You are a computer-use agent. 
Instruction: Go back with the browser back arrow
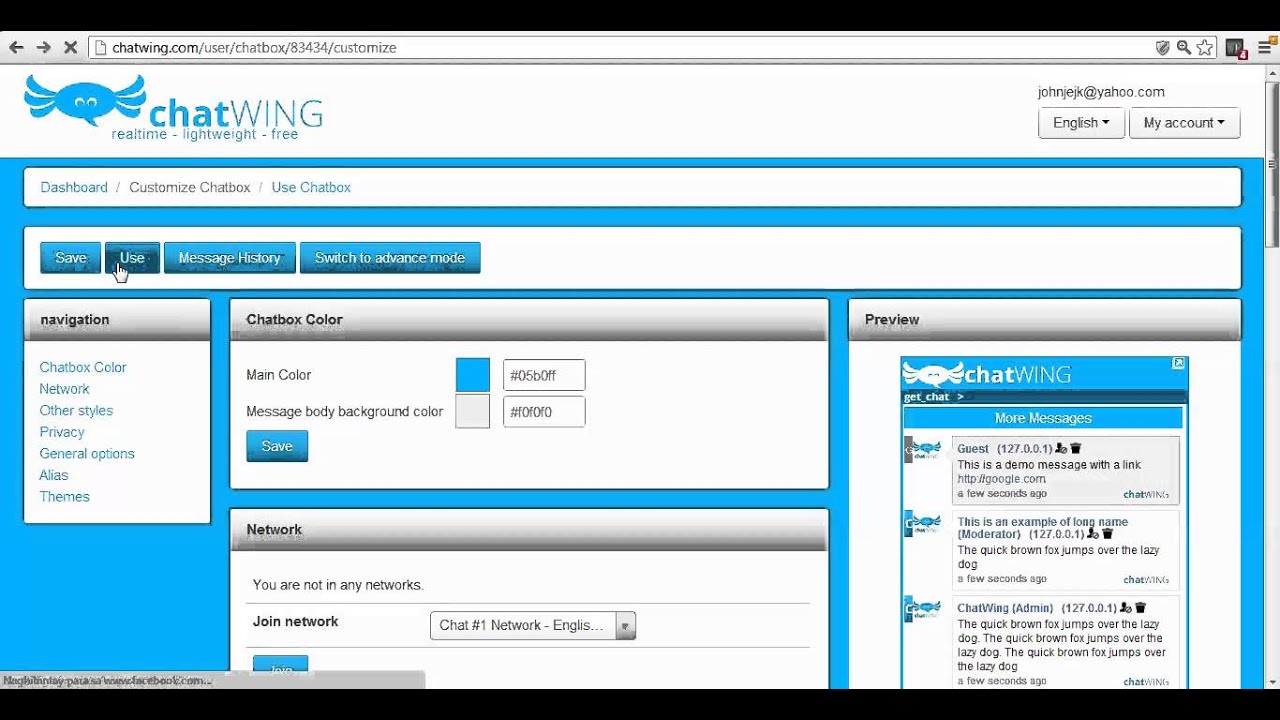pos(16,47)
